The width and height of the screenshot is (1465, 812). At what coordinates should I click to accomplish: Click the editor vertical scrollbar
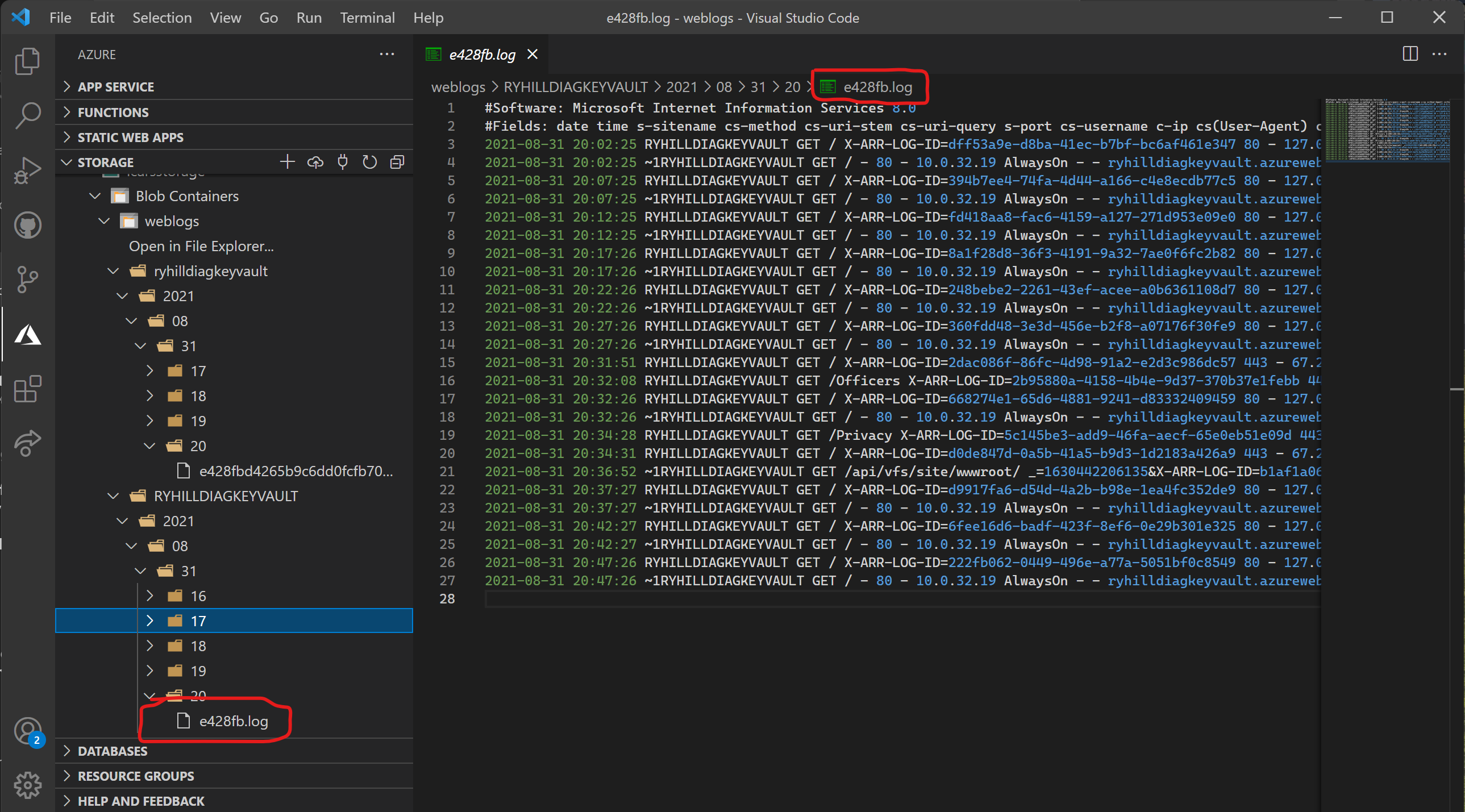(x=1457, y=455)
